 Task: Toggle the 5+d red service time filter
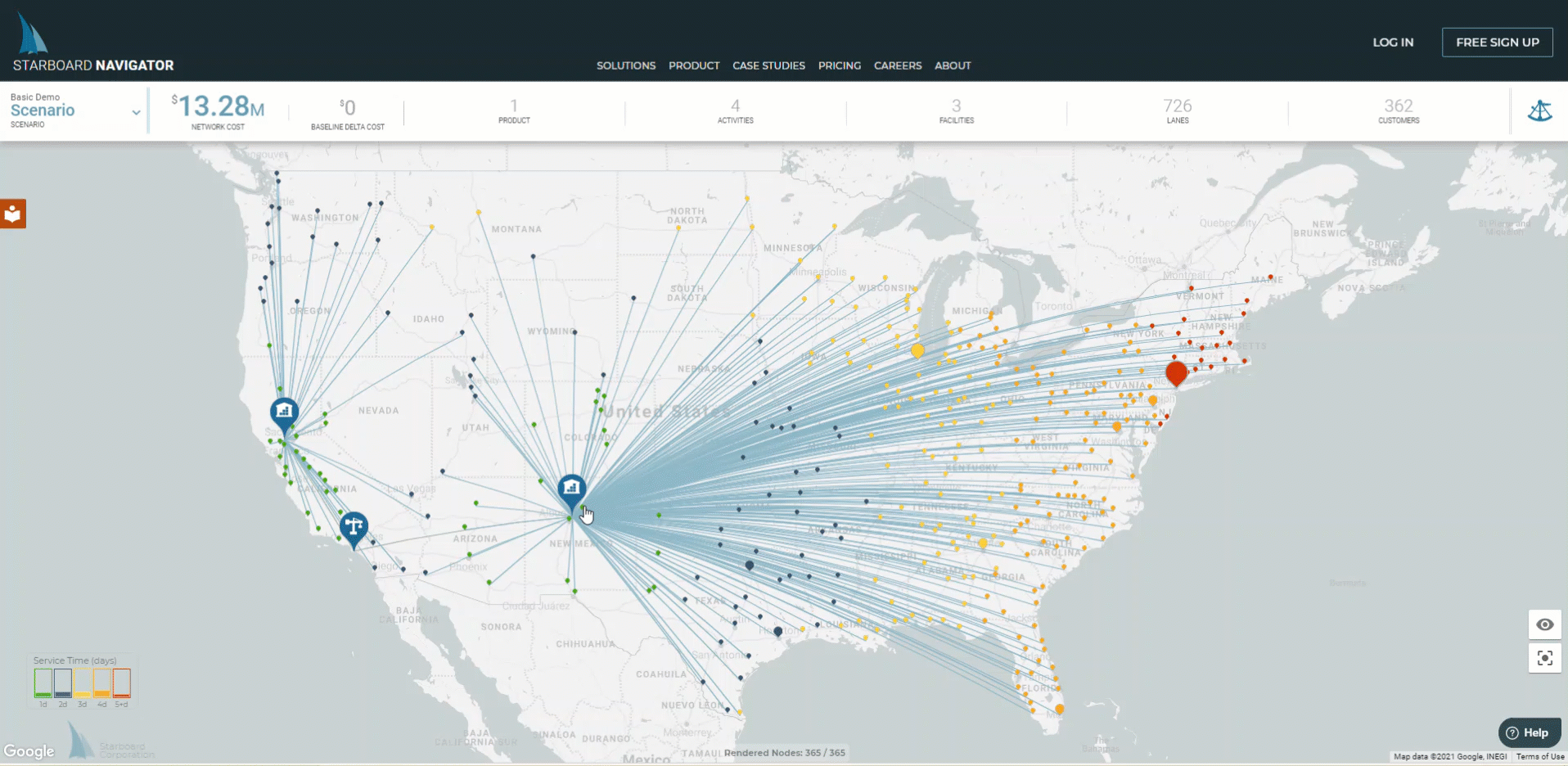pyautogui.click(x=121, y=683)
